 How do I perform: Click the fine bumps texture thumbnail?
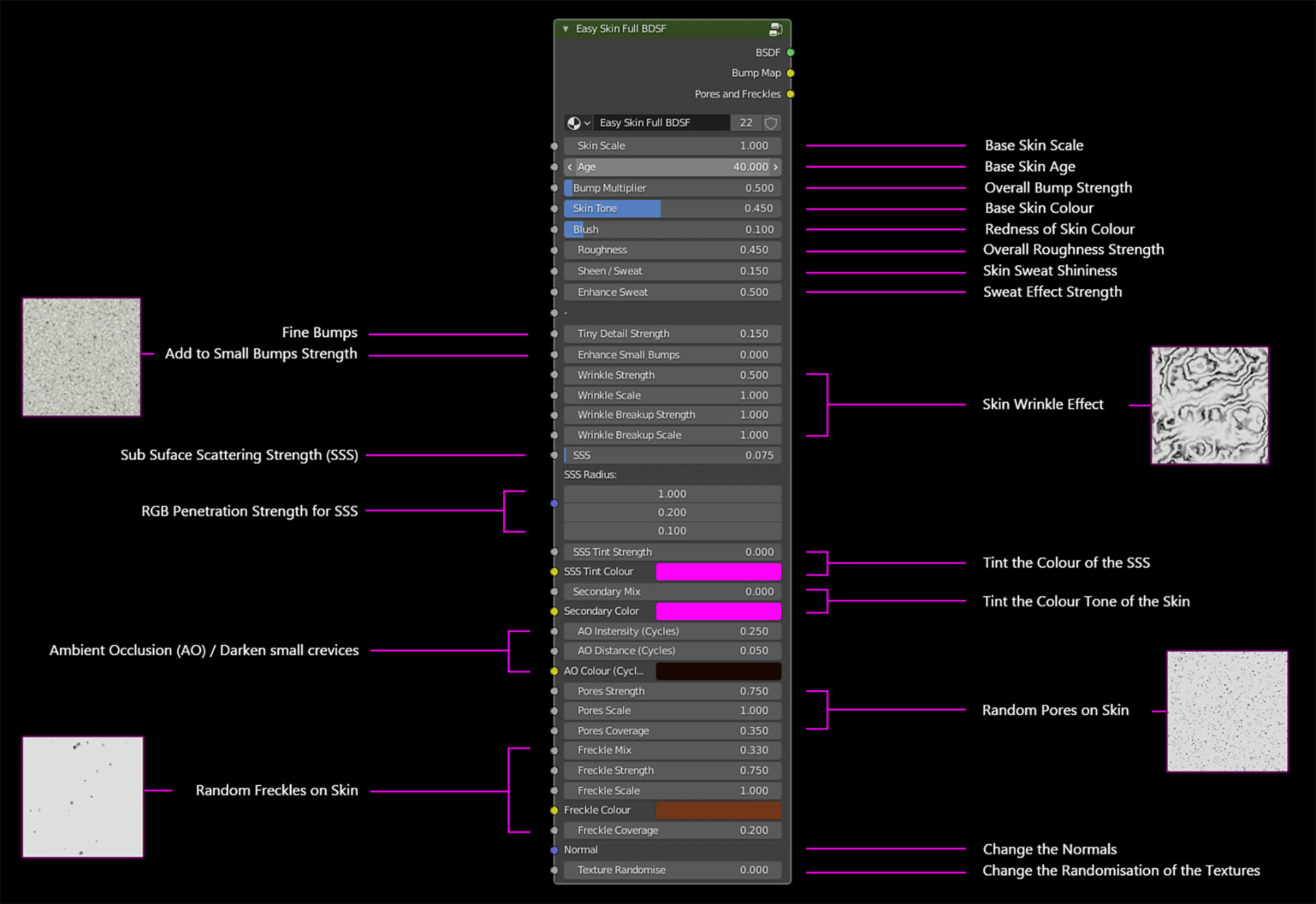82,357
